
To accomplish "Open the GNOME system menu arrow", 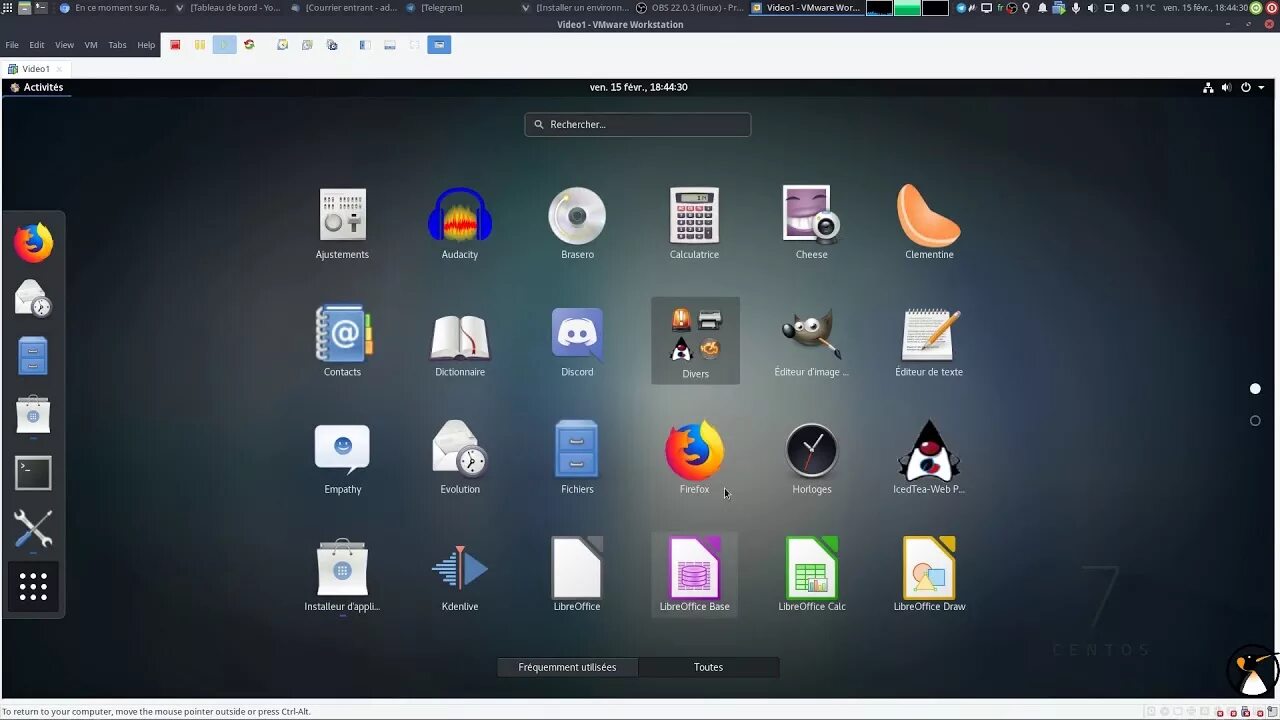I will 1261,87.
